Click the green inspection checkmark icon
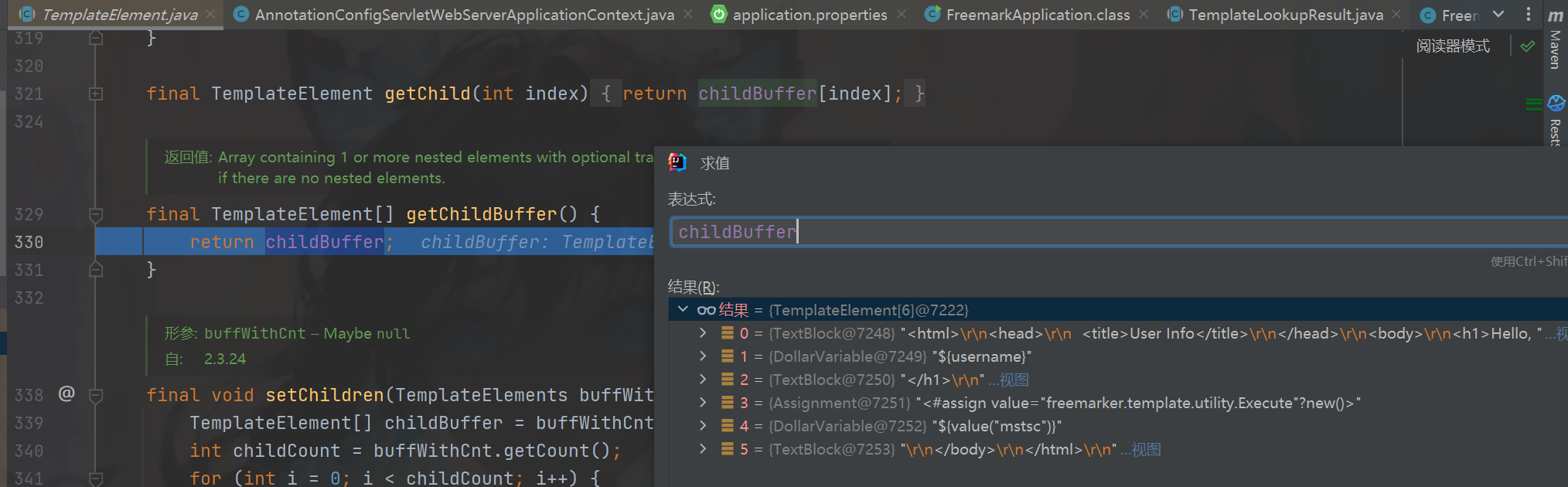This screenshot has width=1568, height=487. [x=1527, y=46]
